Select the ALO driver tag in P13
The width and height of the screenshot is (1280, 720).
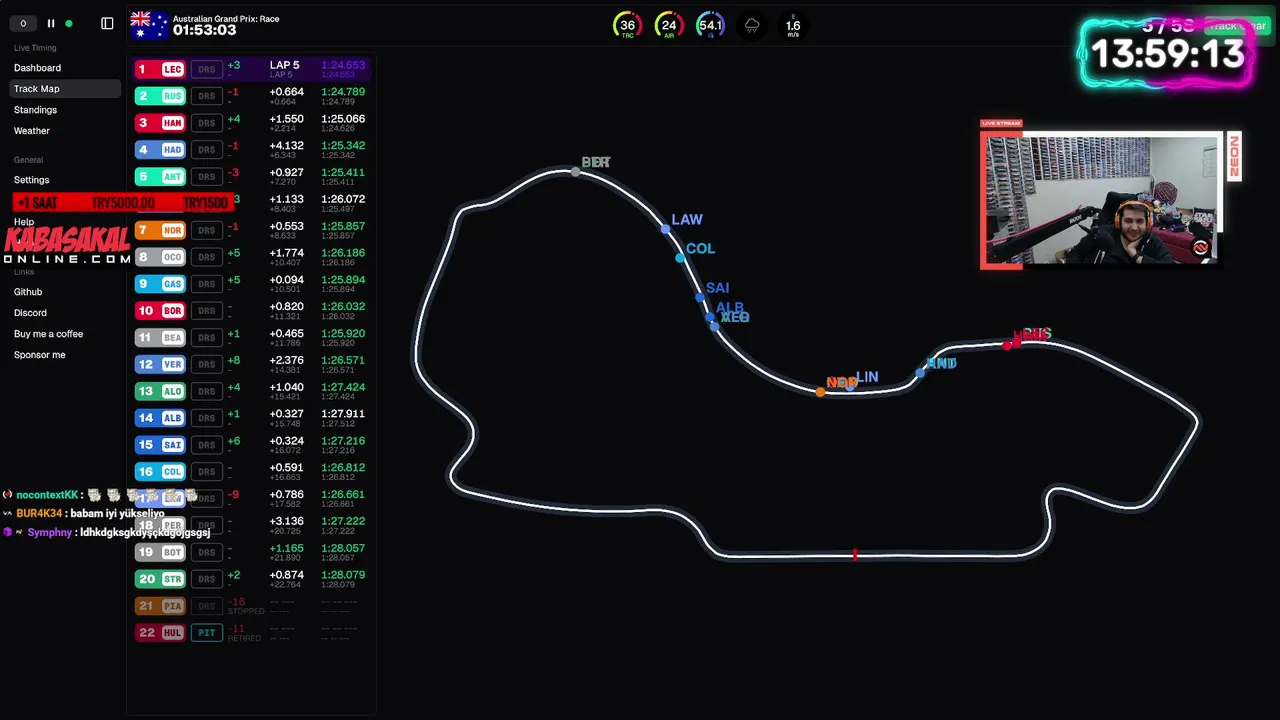[x=160, y=391]
